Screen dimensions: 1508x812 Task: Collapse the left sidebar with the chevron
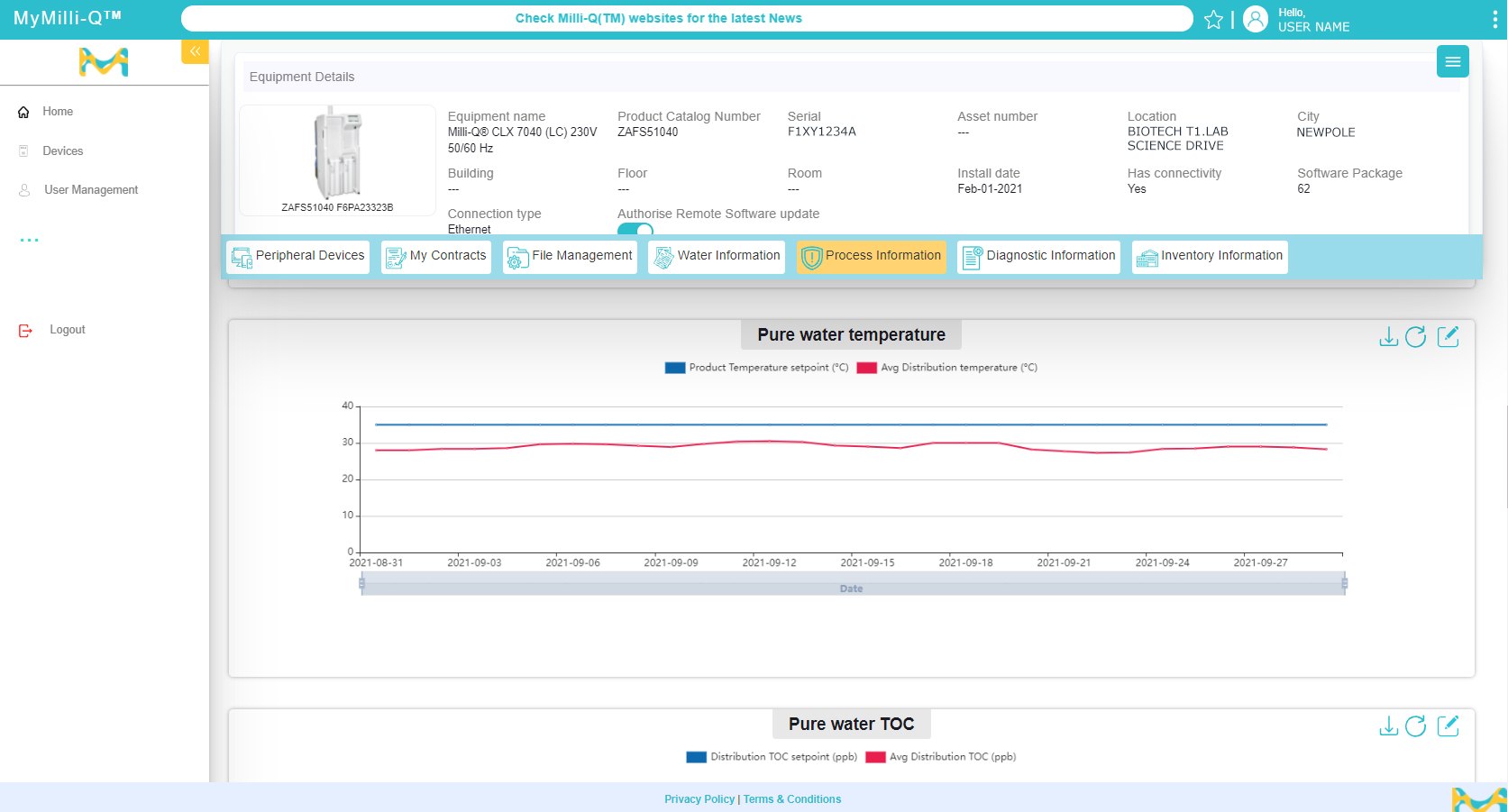coord(195,50)
